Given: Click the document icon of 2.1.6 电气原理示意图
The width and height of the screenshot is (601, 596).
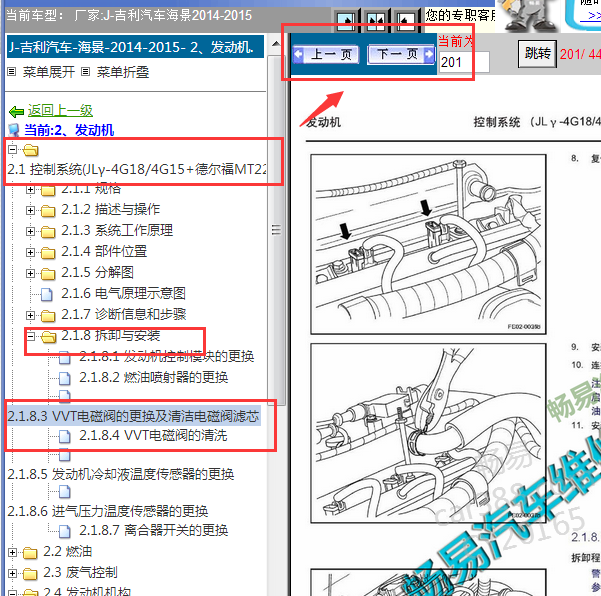Looking at the screenshot, I should click(x=47, y=294).
